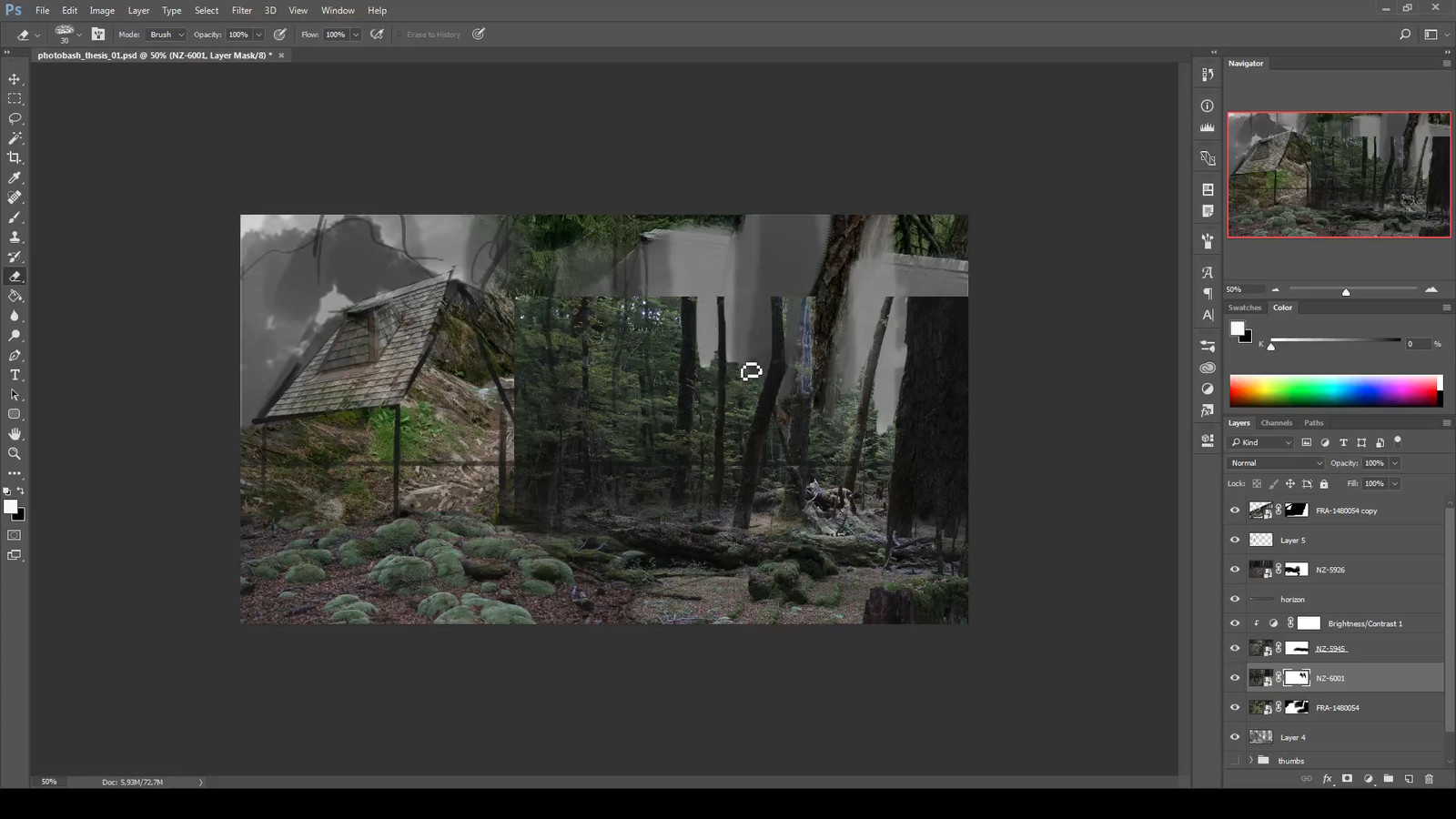This screenshot has height=819, width=1456.
Task: Open eraser Flow slider dropdown
Action: click(x=356, y=35)
